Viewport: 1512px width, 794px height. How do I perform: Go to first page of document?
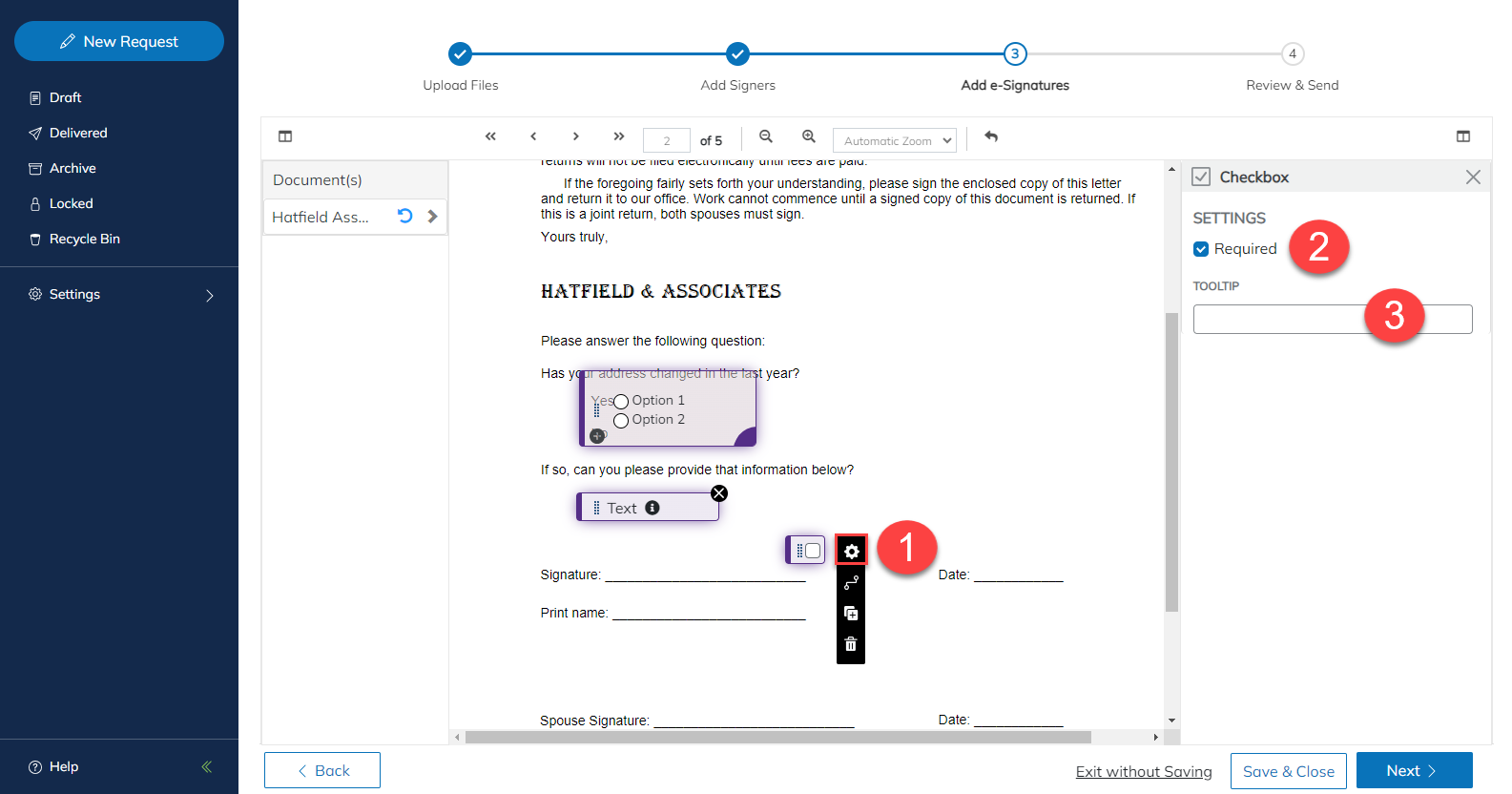click(490, 136)
